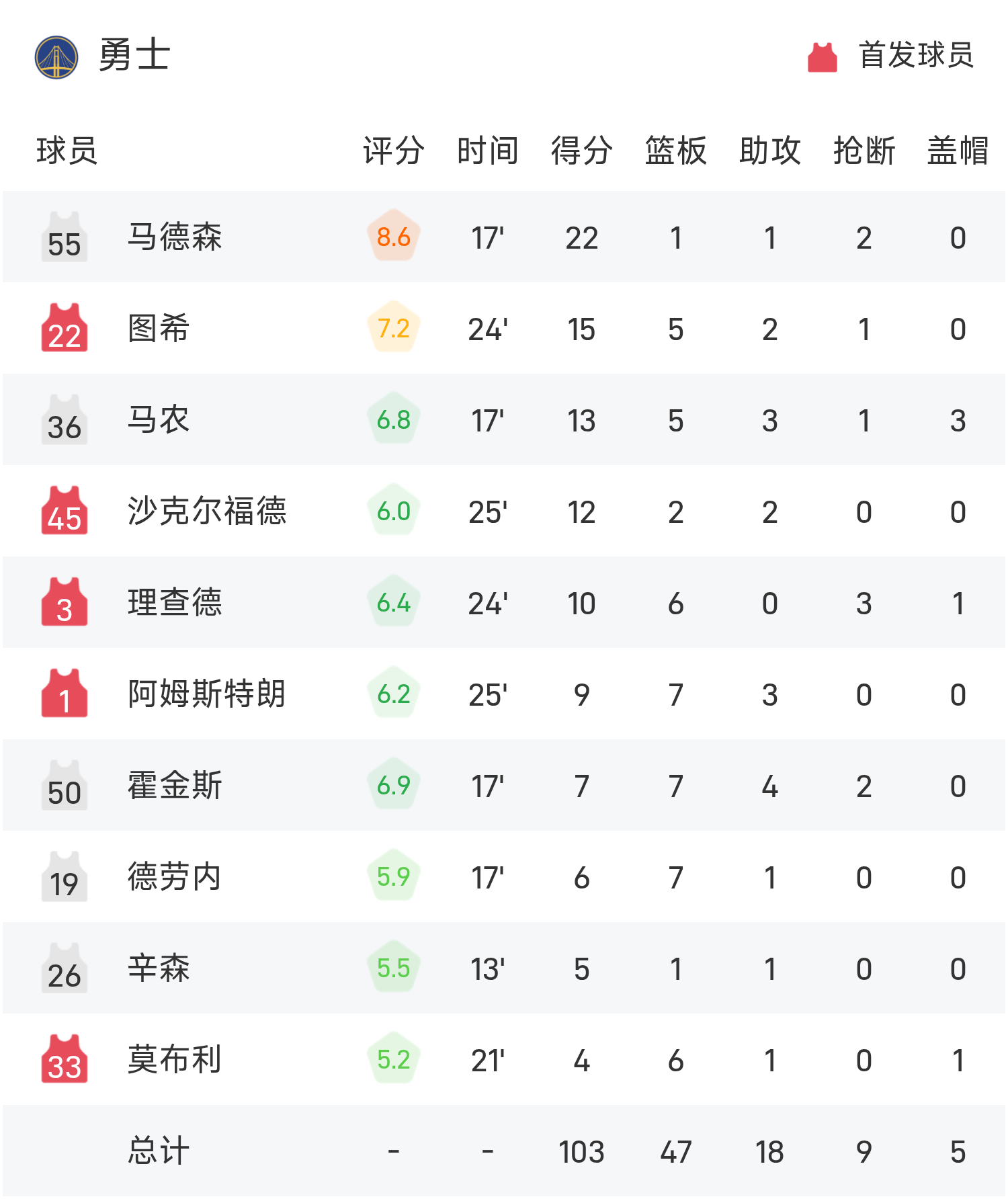Select player name 阿姆斯特朗
1008x1199 pixels.
click(207, 694)
